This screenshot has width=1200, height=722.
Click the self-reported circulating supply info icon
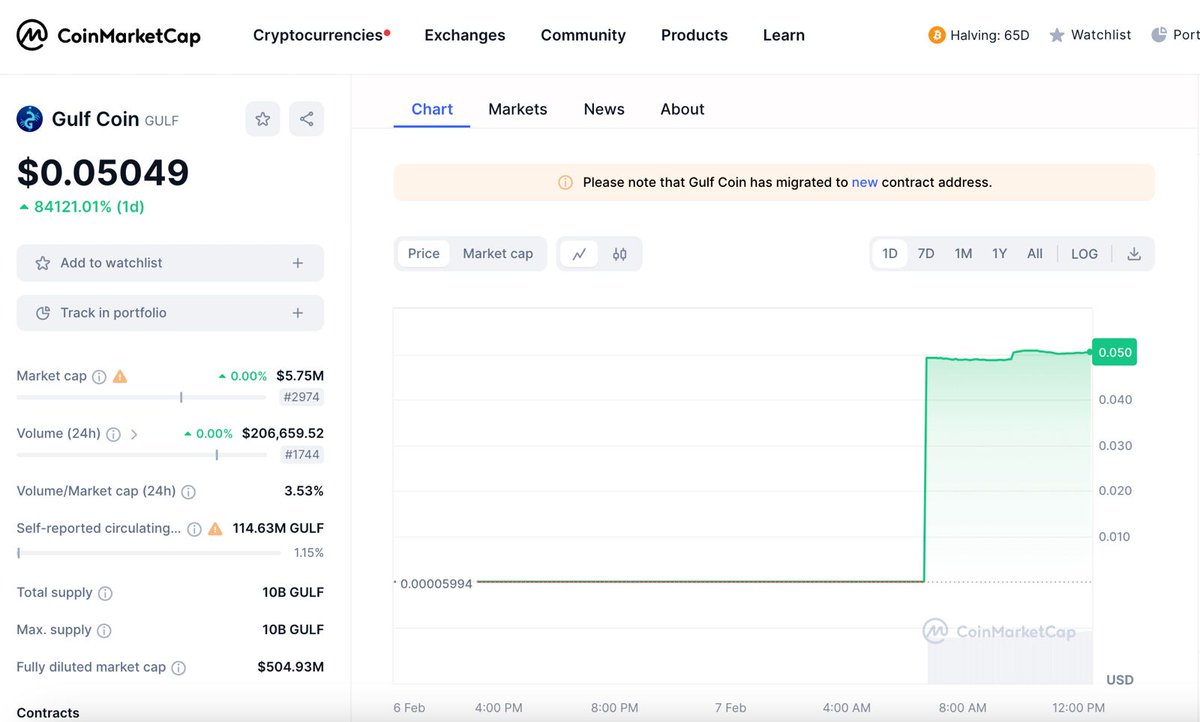pos(194,529)
